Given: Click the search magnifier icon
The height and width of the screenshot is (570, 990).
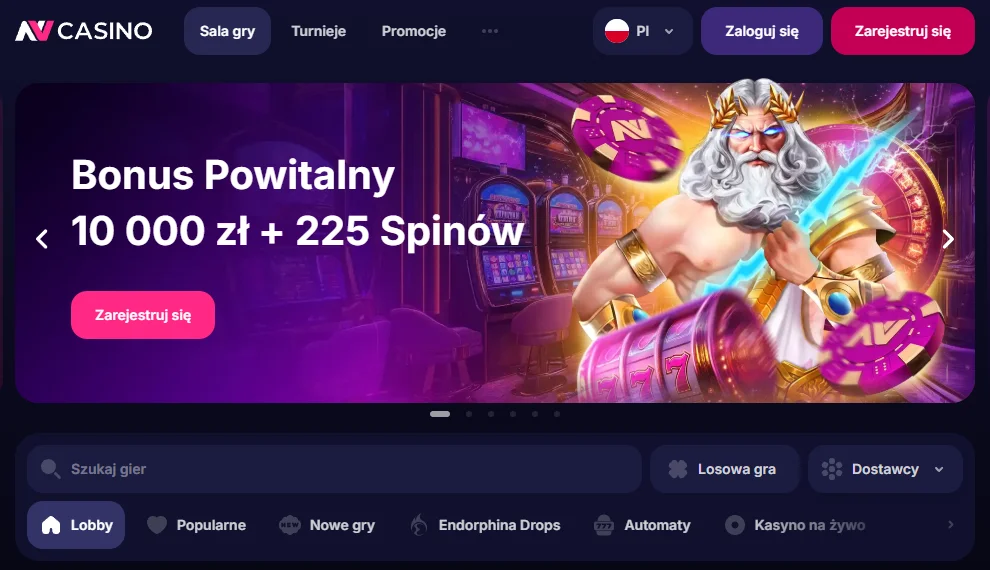Looking at the screenshot, I should click(x=50, y=469).
